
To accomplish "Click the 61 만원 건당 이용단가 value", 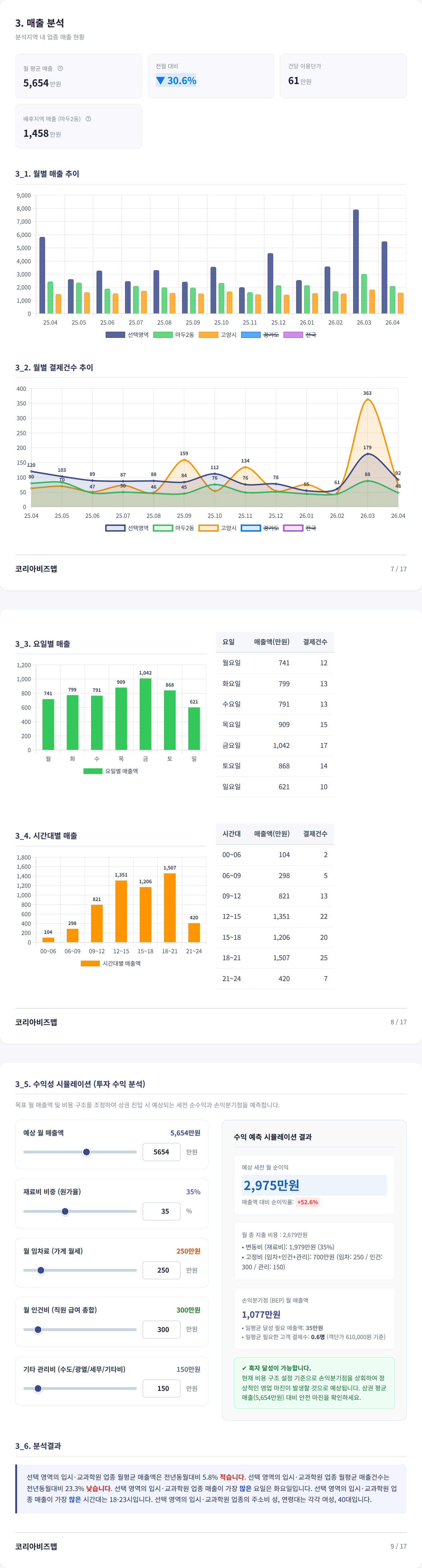I will pos(300,80).
